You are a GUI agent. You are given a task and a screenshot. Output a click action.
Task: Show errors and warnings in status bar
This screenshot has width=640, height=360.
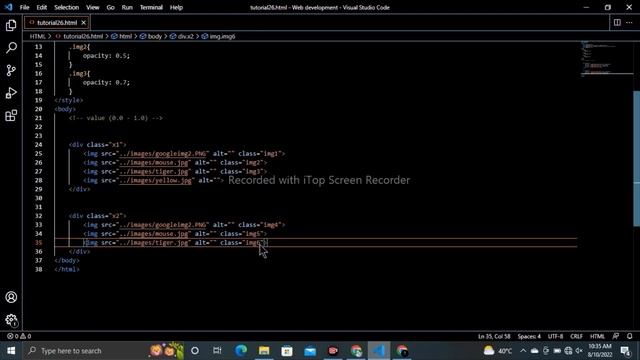pyautogui.click(x=19, y=336)
